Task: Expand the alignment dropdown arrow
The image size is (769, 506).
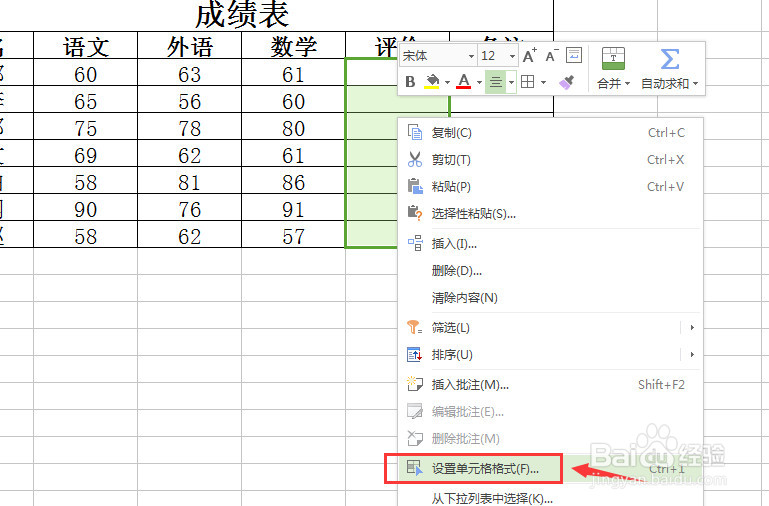Action: click(511, 82)
